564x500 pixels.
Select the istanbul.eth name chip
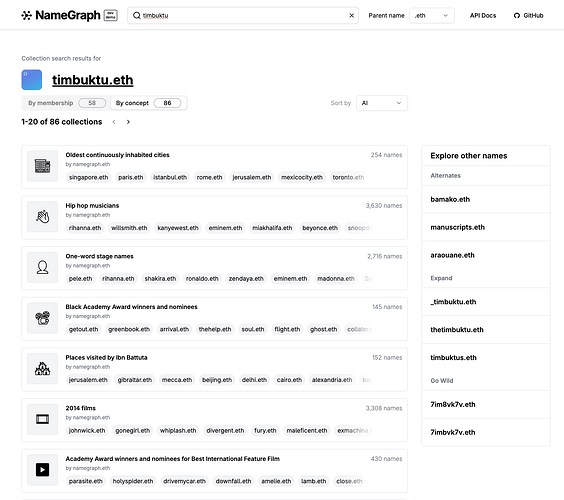tap(170, 177)
